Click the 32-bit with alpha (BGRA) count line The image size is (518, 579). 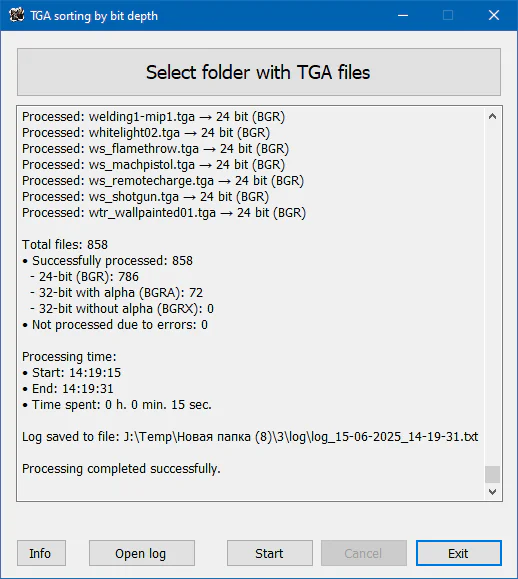[x=116, y=292]
